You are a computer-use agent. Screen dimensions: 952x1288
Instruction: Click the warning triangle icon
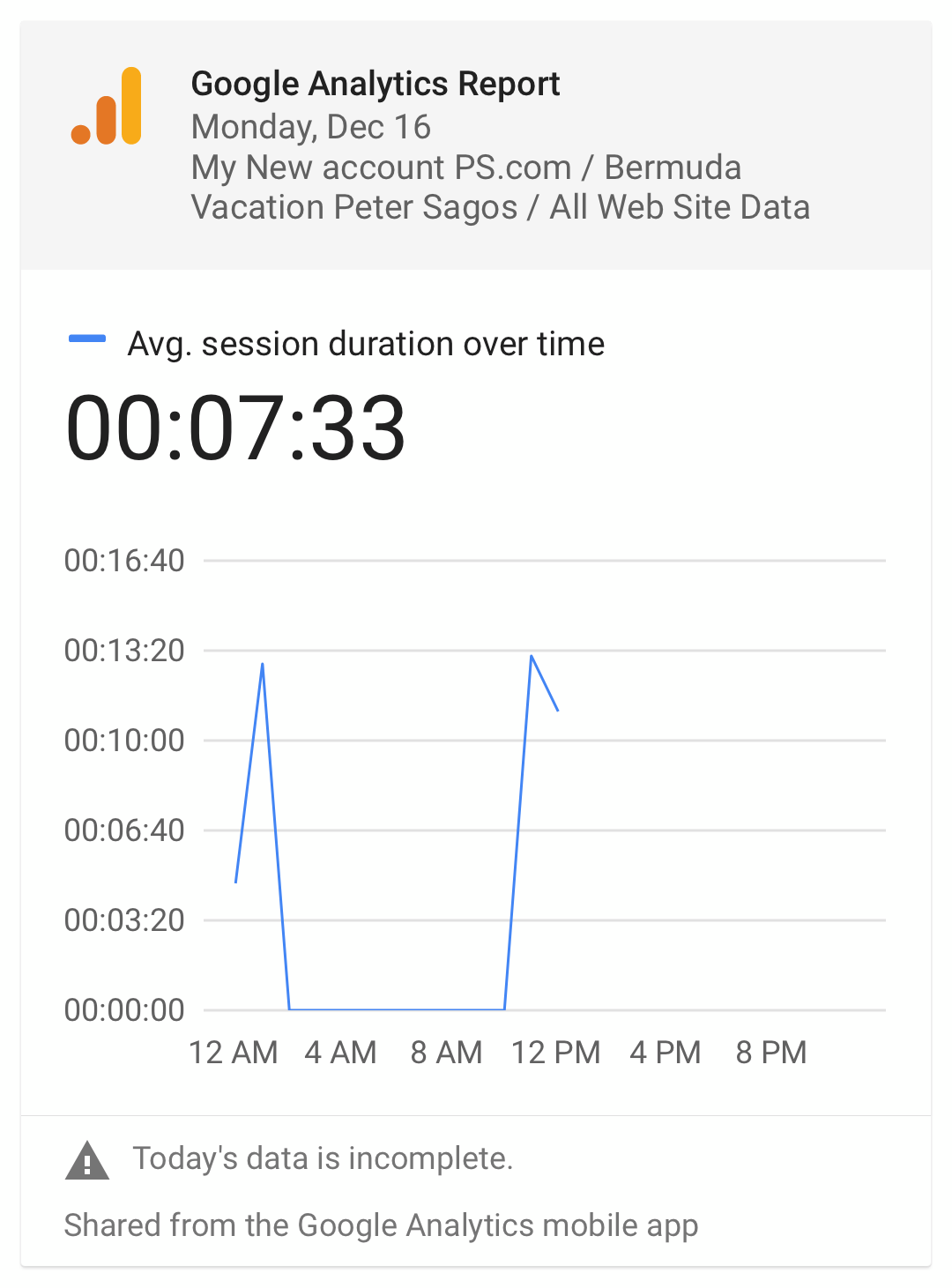click(x=87, y=1160)
